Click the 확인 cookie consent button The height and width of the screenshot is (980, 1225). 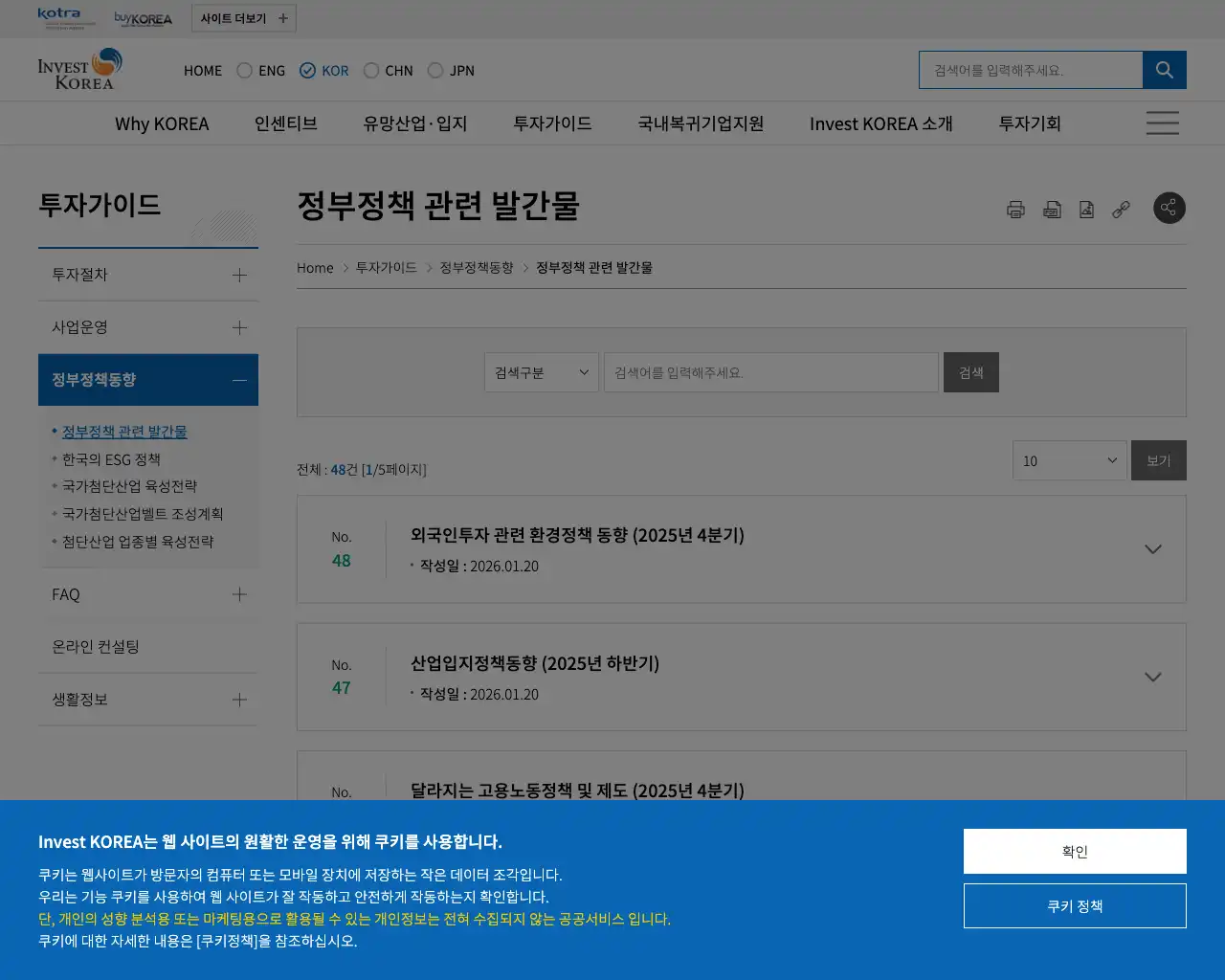1074,851
